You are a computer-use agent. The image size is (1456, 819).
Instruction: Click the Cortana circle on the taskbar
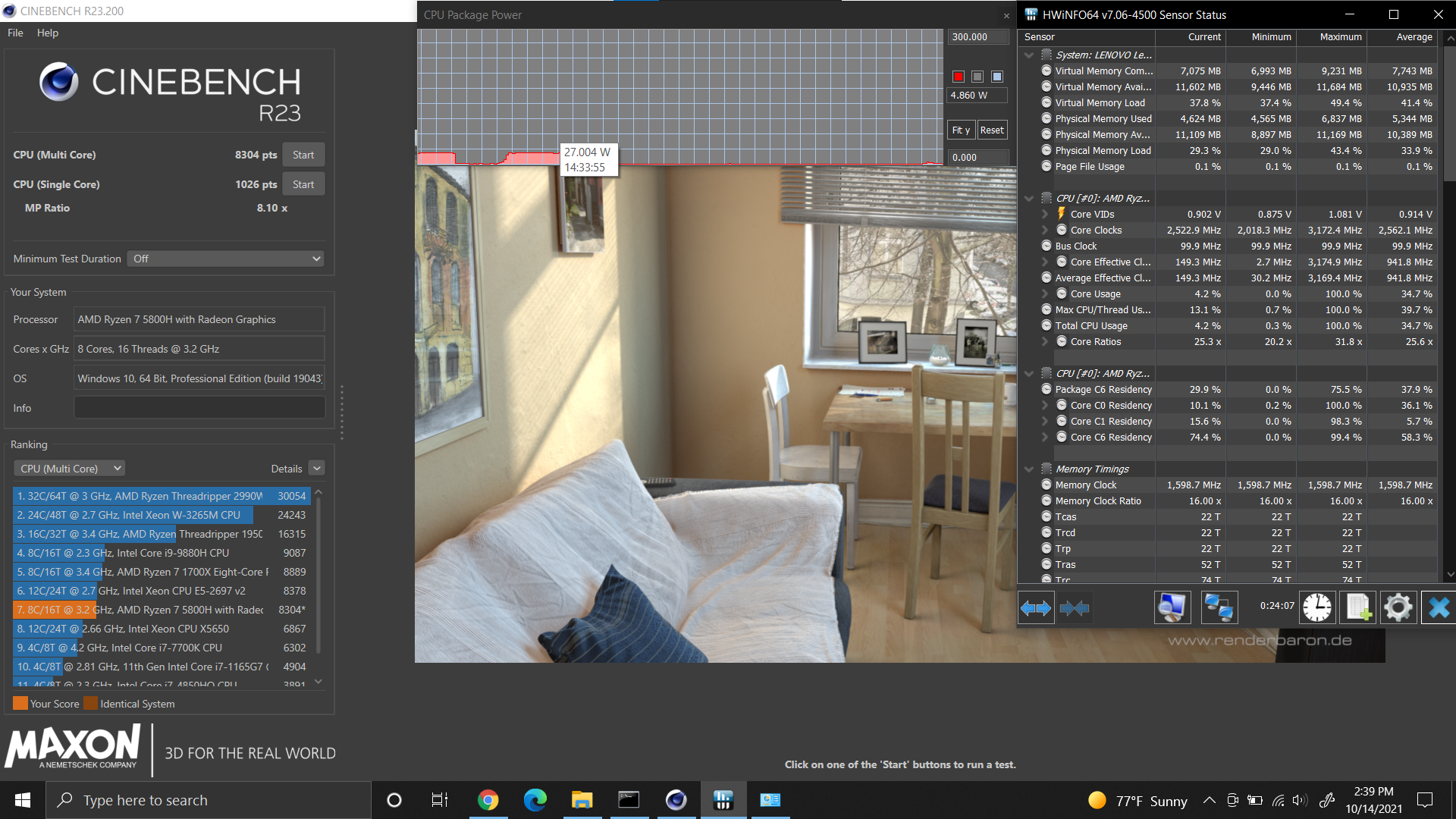coord(394,800)
